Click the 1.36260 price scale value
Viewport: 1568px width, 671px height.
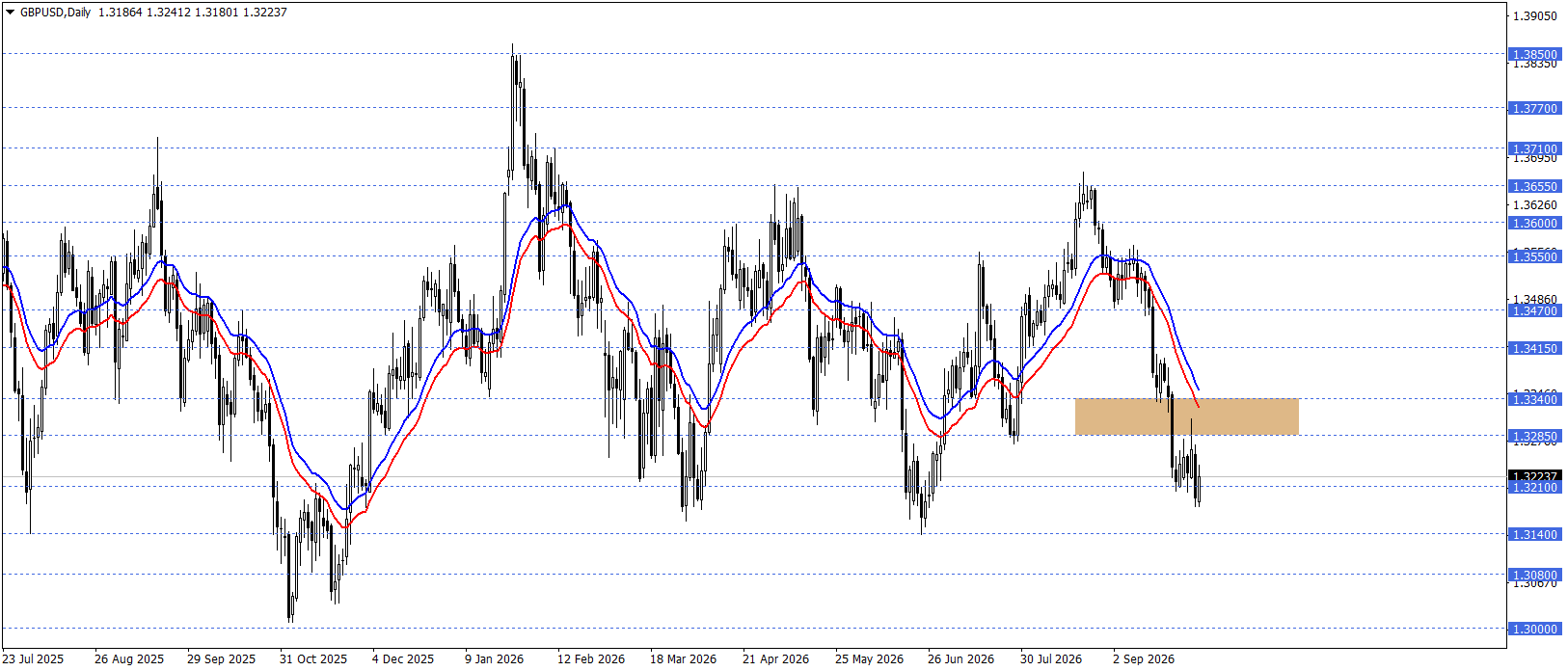click(1534, 204)
